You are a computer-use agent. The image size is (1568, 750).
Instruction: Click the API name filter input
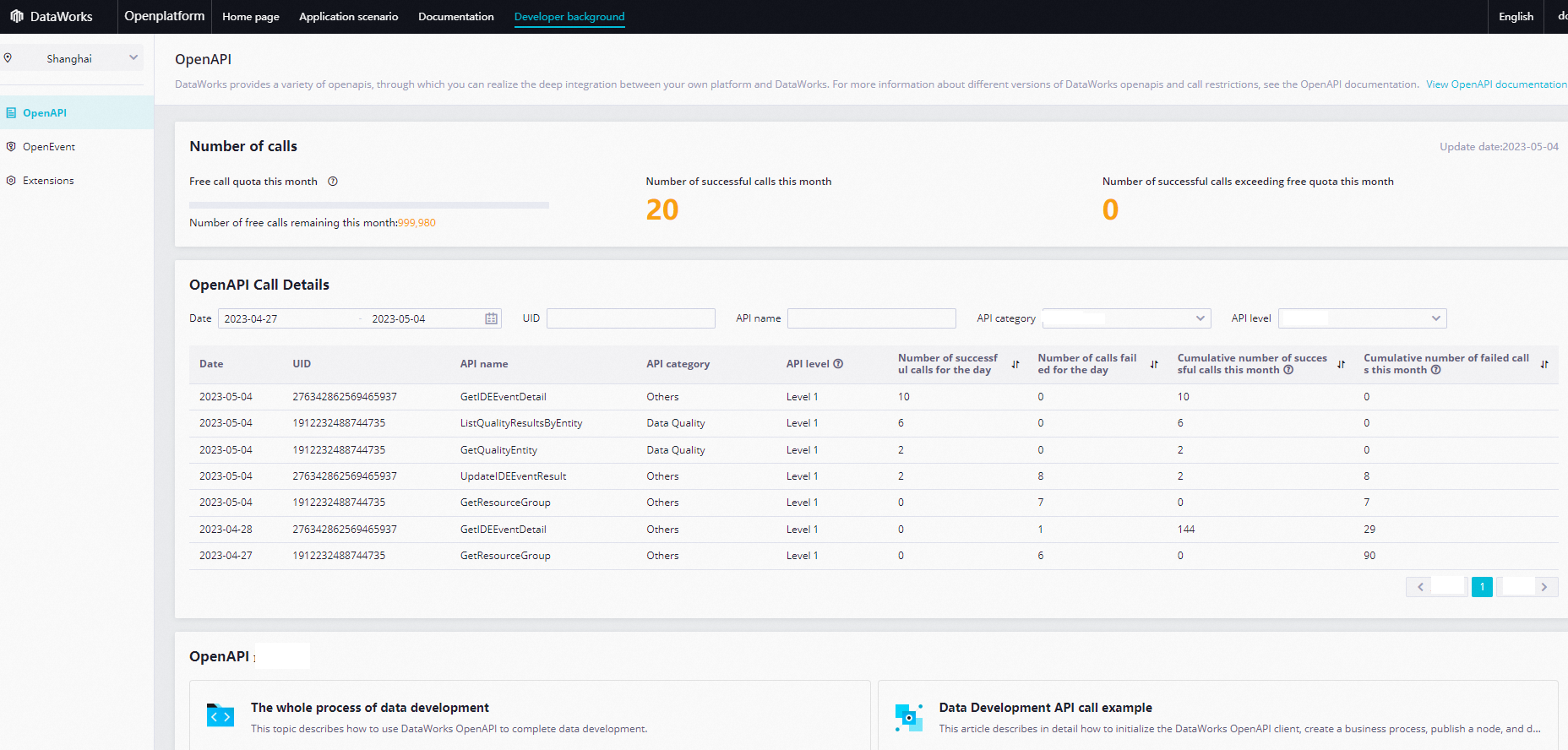[x=871, y=318]
